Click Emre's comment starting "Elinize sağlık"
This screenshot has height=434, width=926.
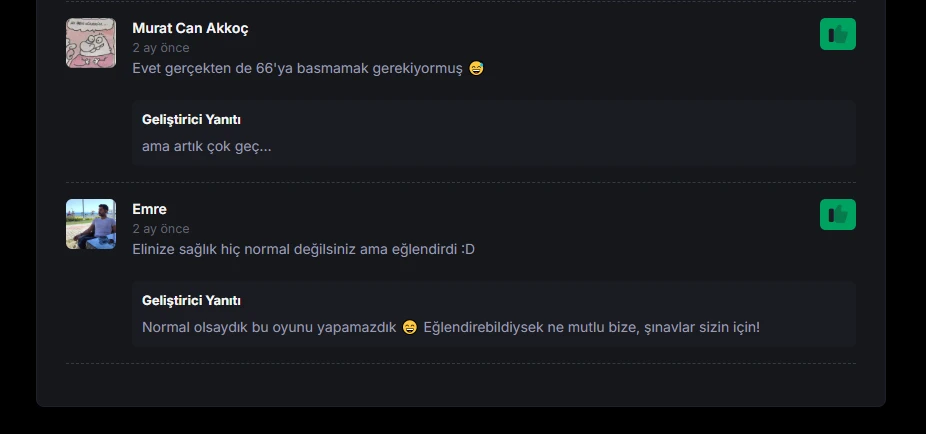click(304, 250)
